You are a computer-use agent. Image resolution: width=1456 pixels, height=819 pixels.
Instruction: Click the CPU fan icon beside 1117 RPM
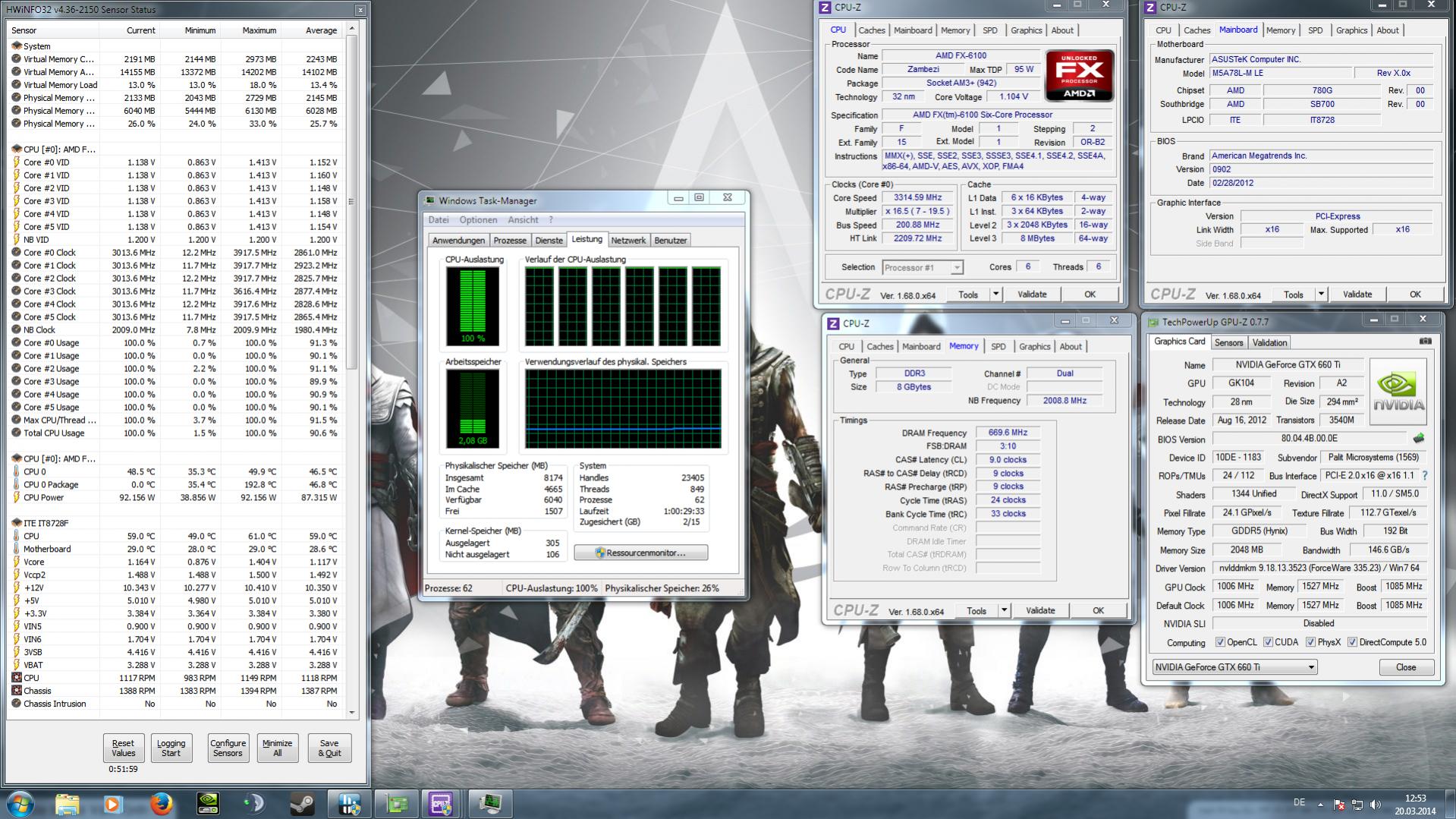(x=16, y=678)
